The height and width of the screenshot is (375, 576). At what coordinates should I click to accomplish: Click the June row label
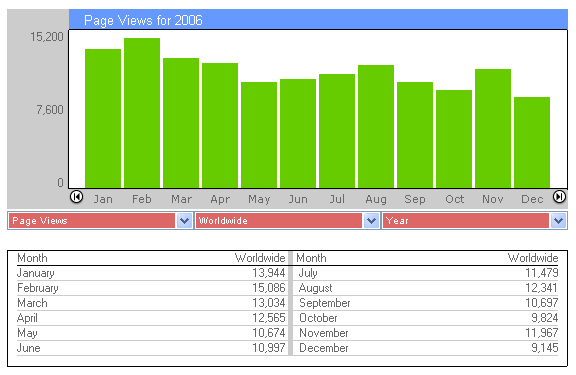[x=29, y=348]
